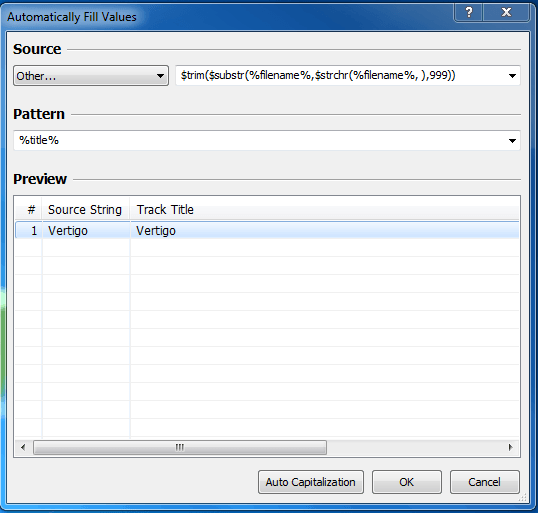The image size is (538, 513).
Task: Confirm with the OK button
Action: coord(407,482)
